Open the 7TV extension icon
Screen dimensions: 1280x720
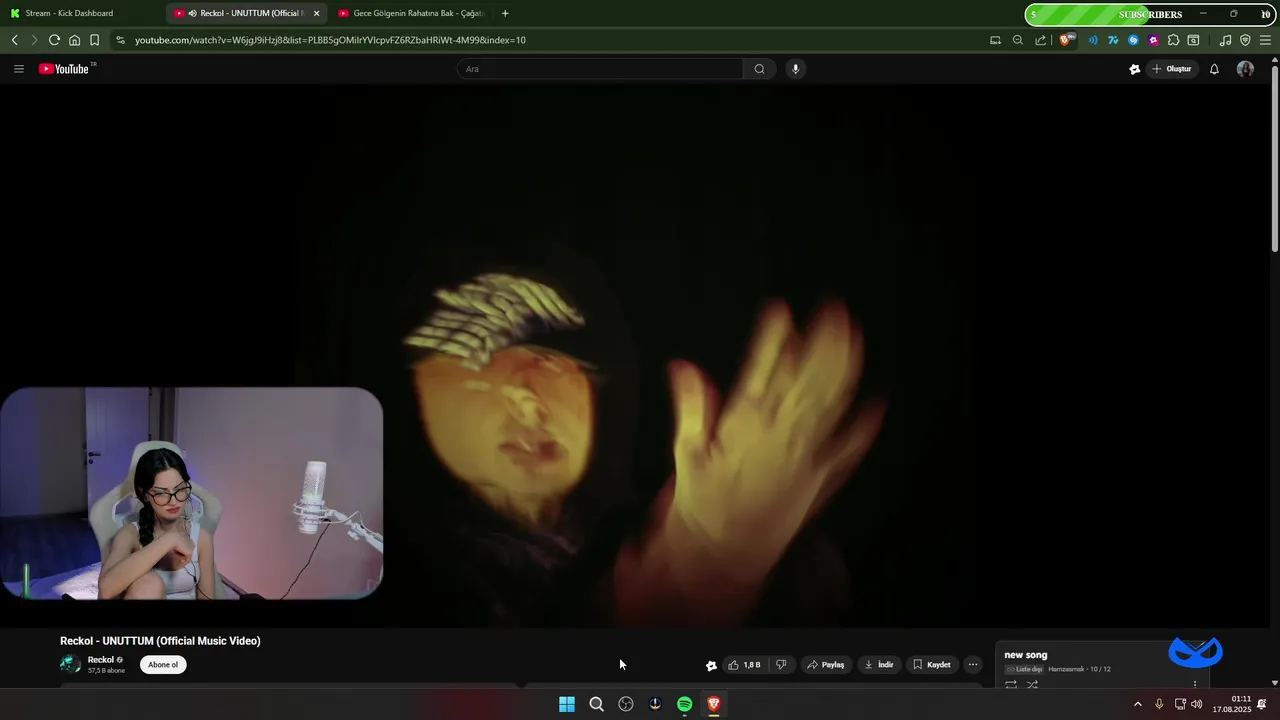(x=1113, y=40)
